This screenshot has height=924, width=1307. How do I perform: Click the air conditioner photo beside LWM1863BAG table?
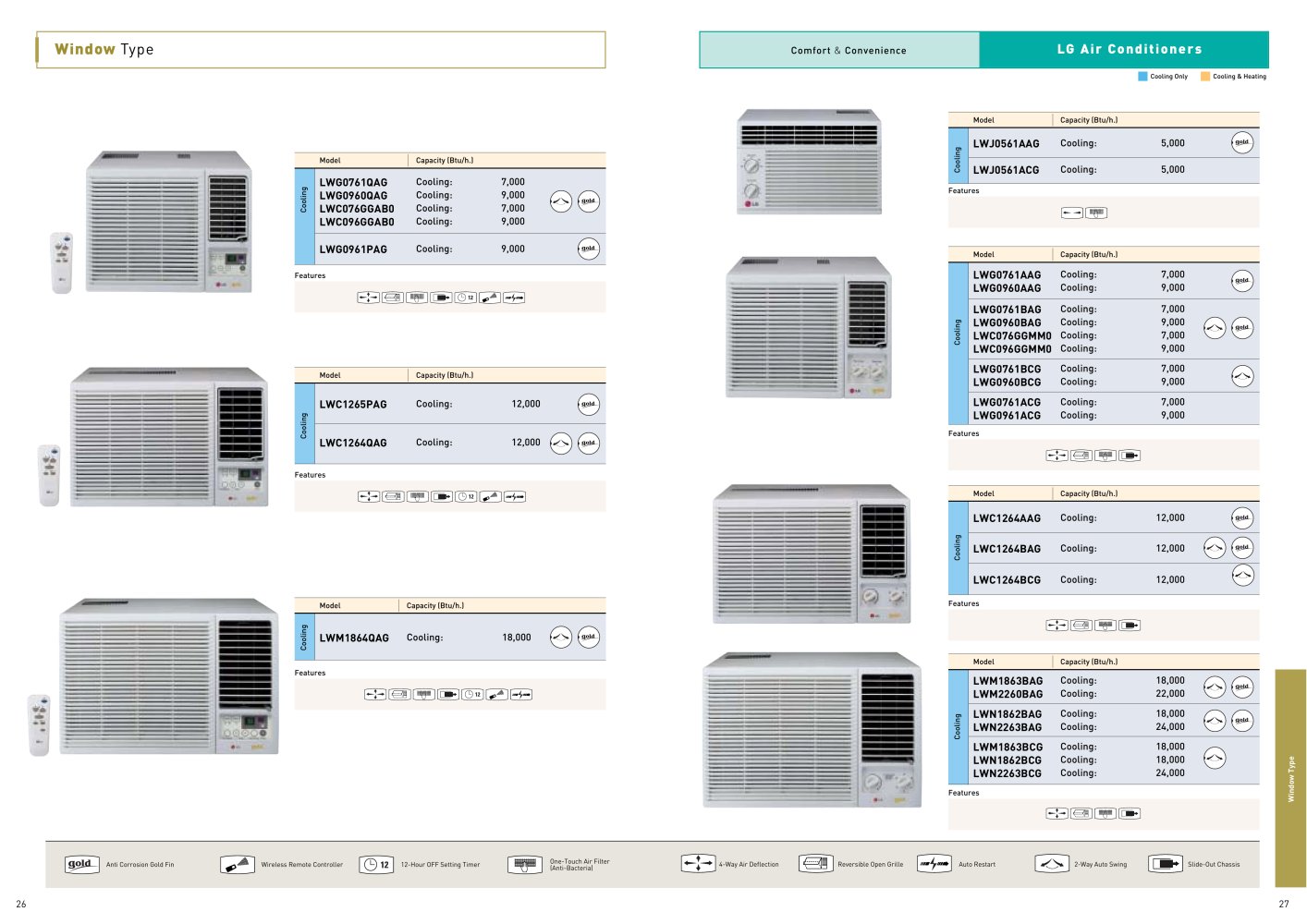812,730
